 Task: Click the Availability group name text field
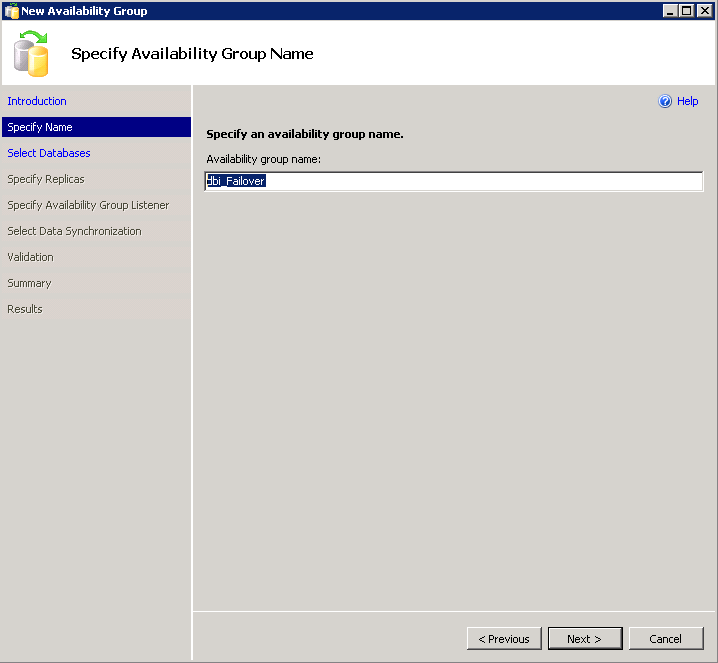454,181
